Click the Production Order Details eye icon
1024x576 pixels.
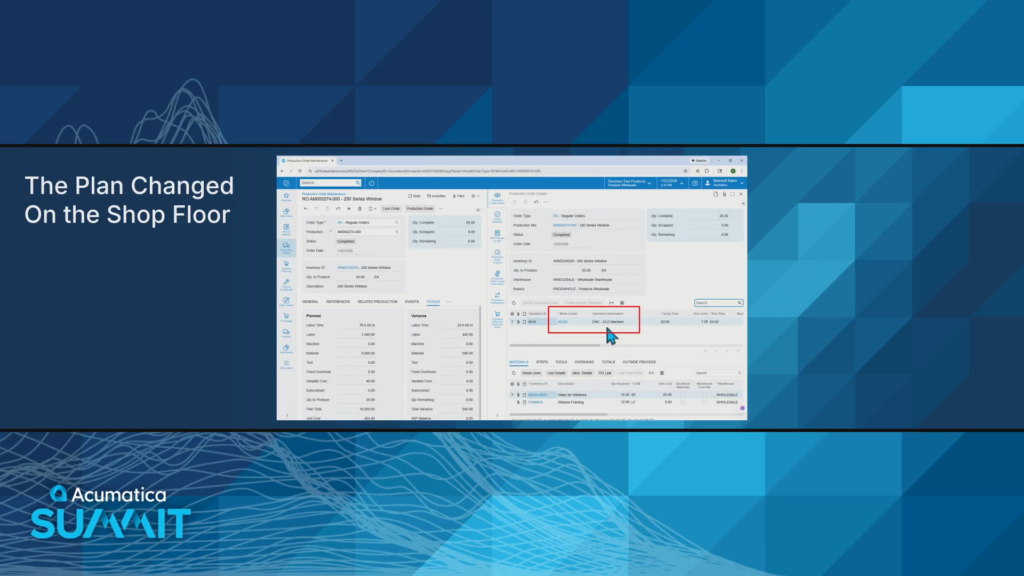(x=497, y=196)
